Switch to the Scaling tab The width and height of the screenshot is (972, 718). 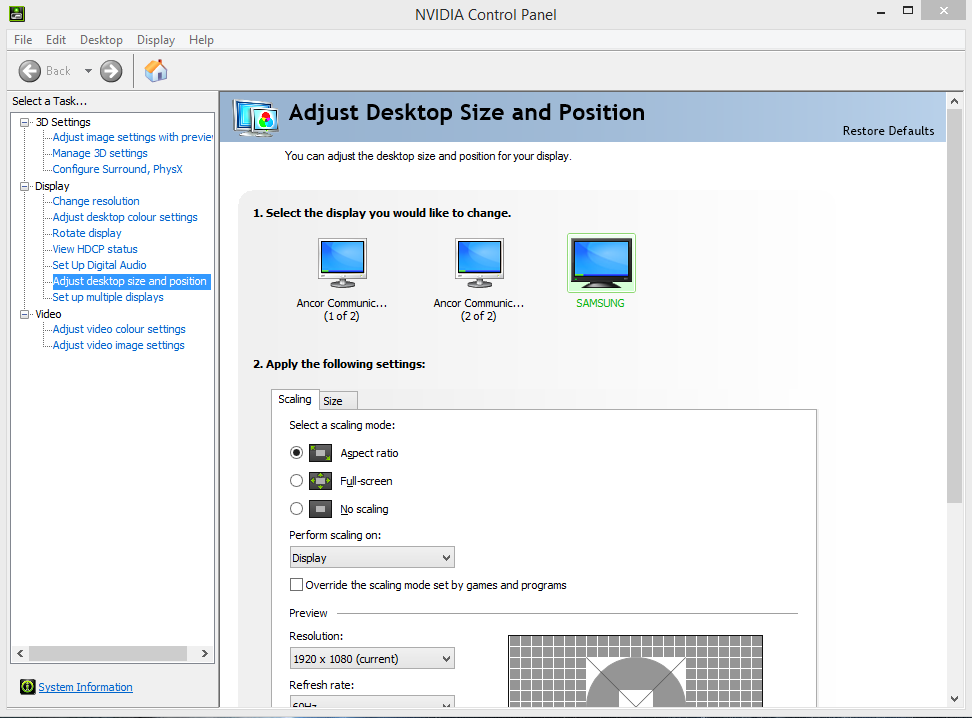[x=295, y=399]
